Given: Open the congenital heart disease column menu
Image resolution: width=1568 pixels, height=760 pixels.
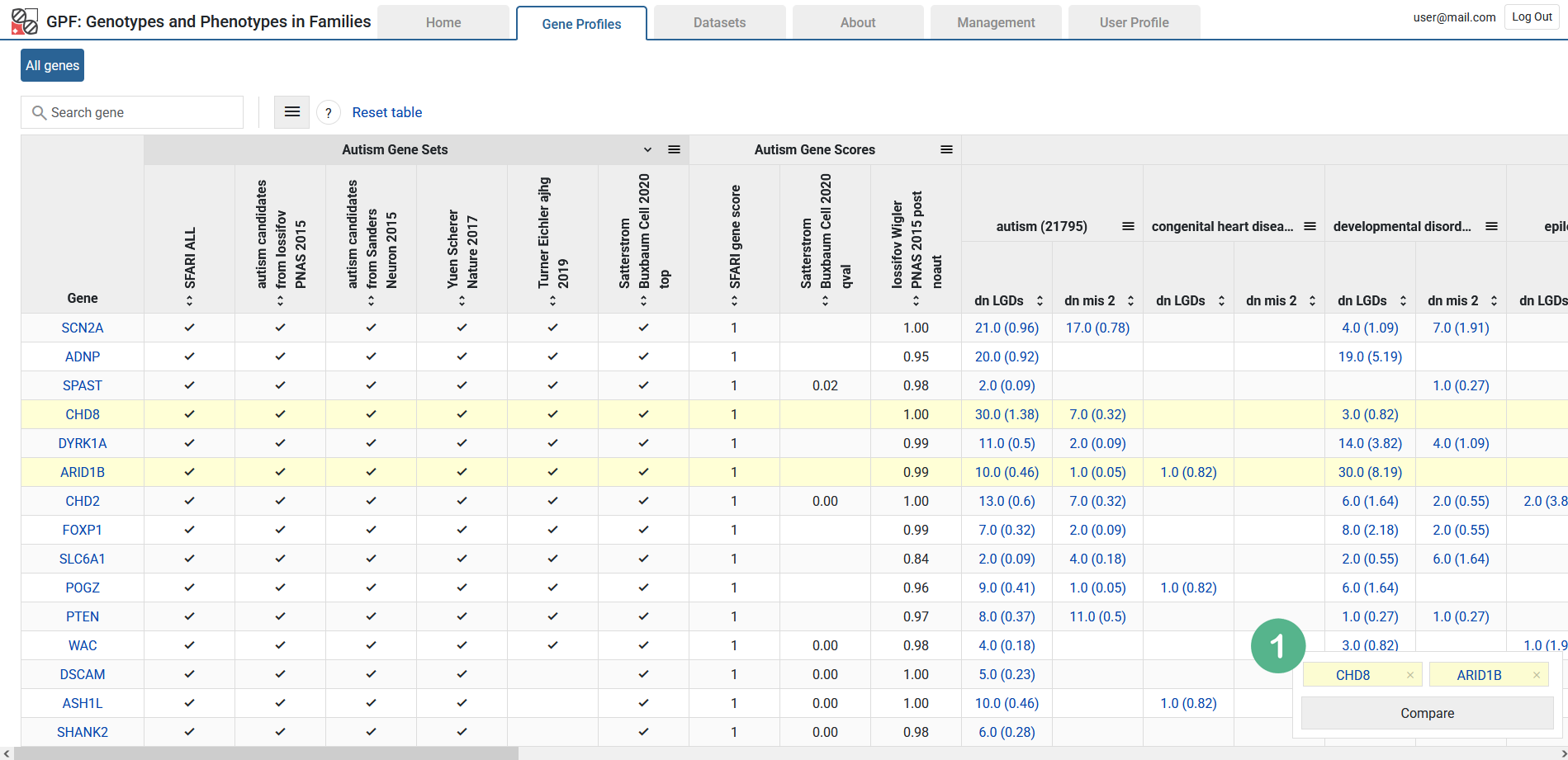Looking at the screenshot, I should (x=1310, y=226).
